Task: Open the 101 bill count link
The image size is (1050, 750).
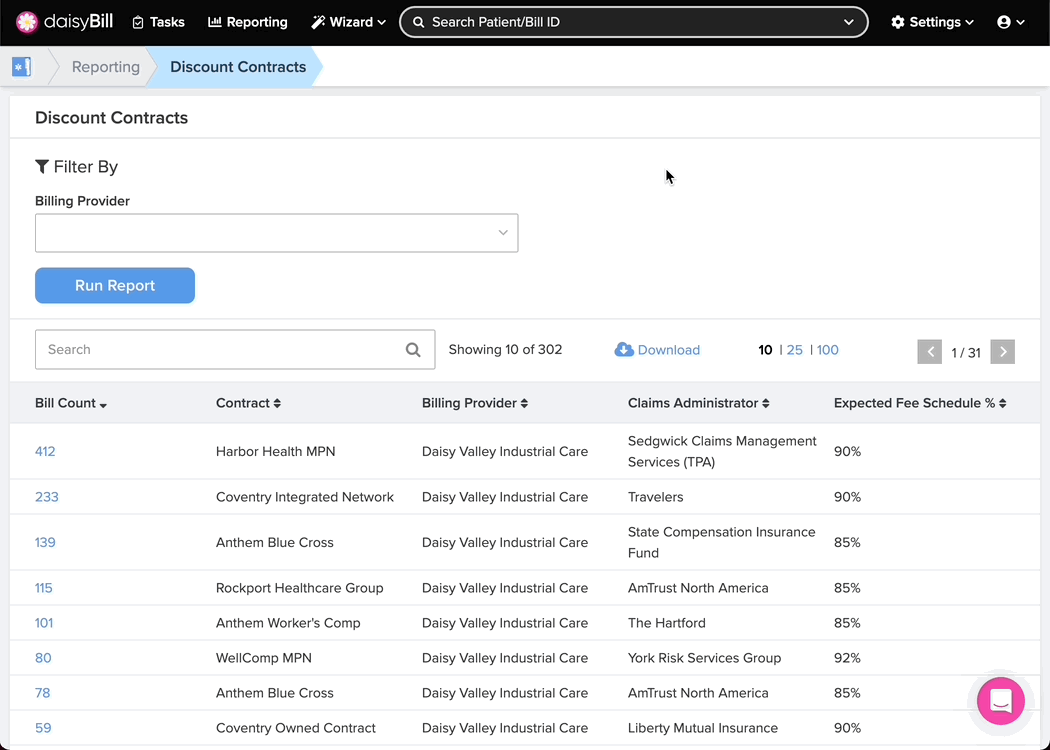Action: (44, 623)
